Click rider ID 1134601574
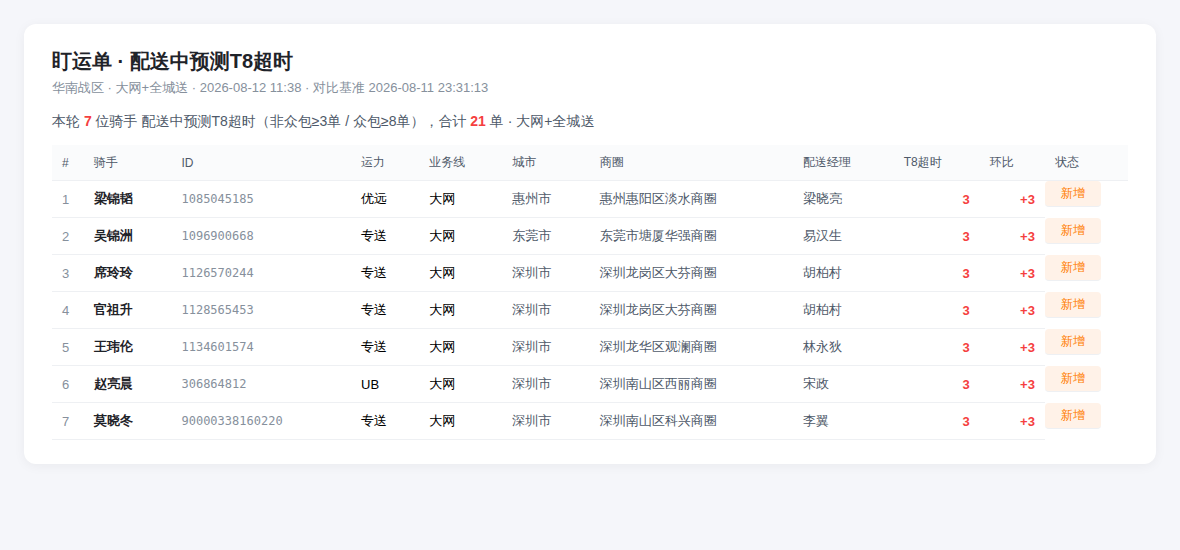Screen dimensions: 1180x550 pyautogui.click(x=217, y=347)
